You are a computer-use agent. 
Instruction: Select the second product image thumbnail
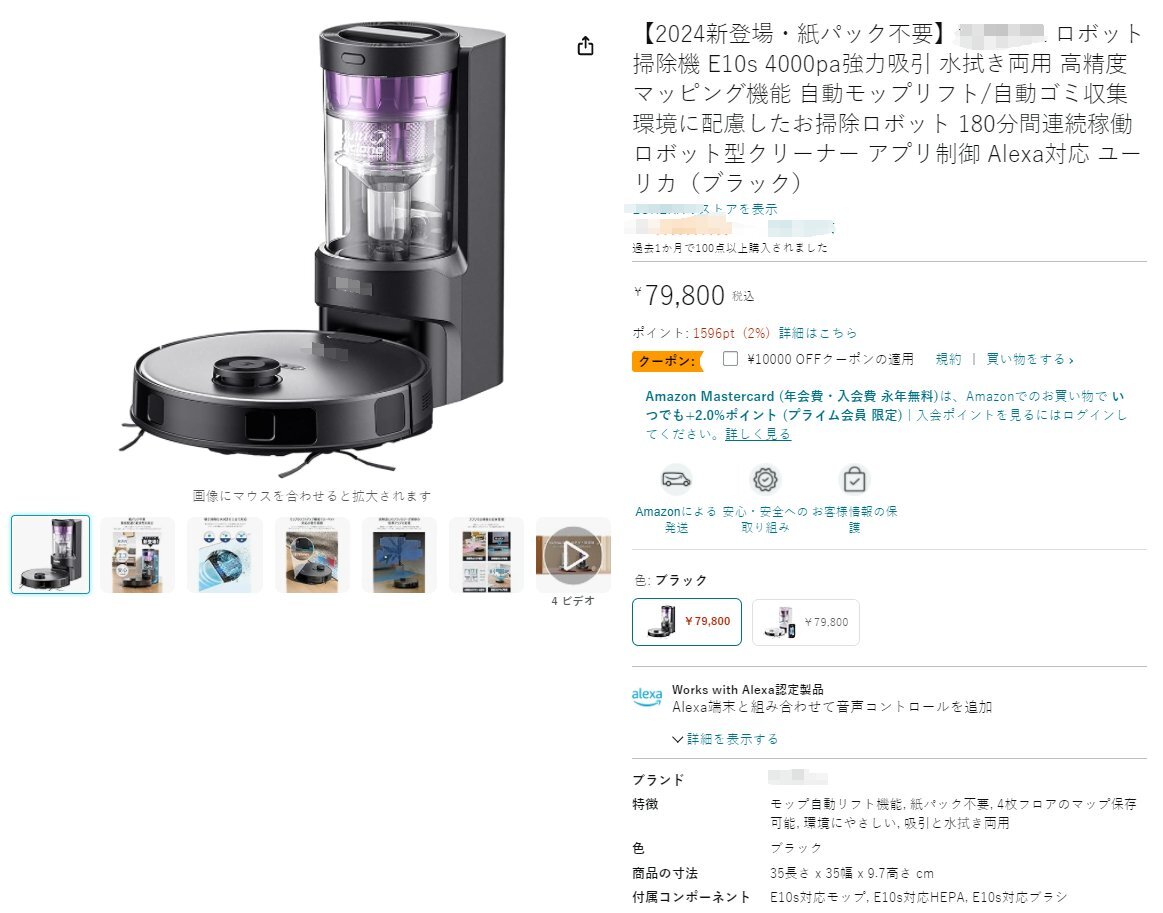138,555
